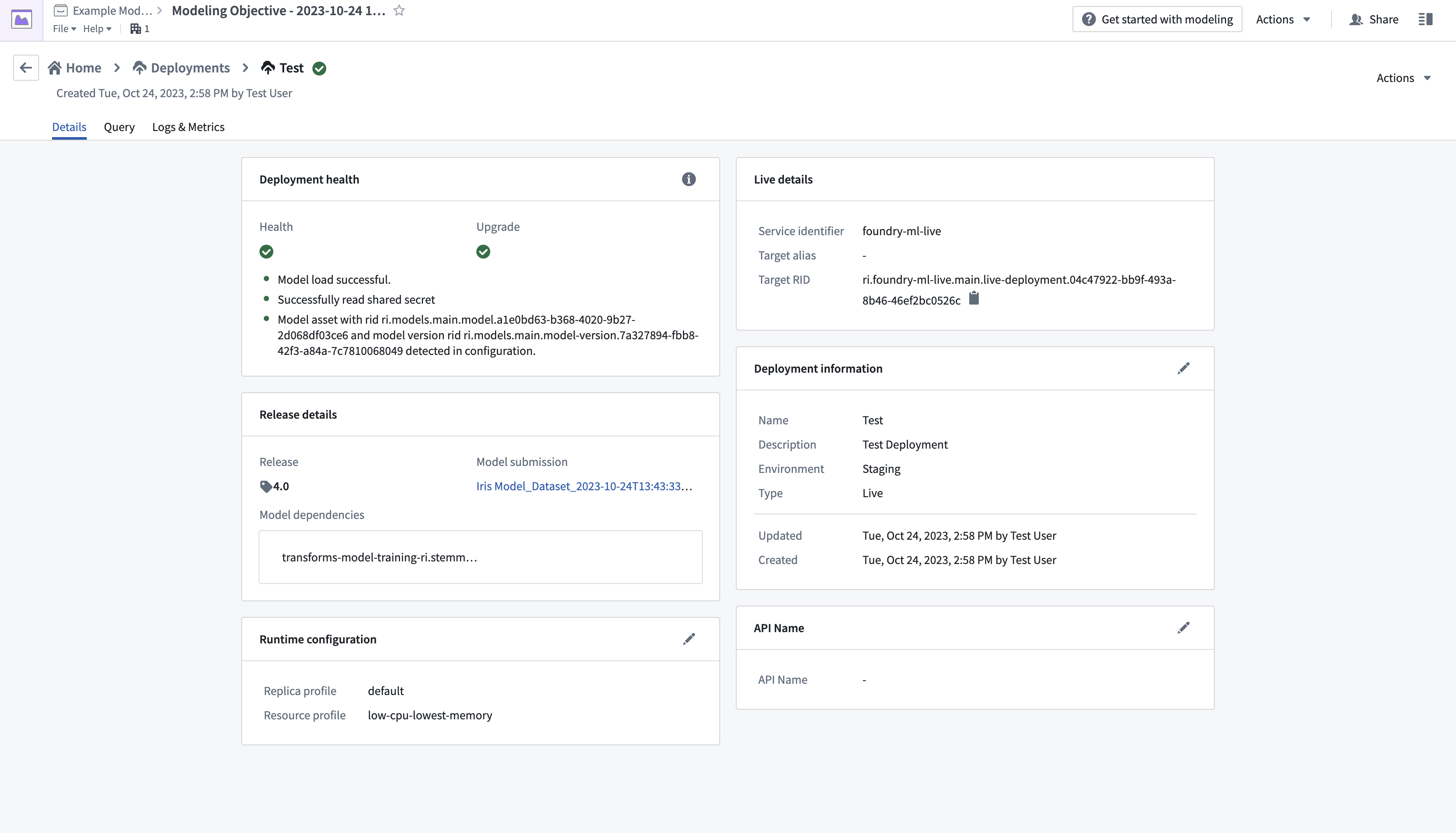This screenshot has height=833, width=1456.
Task: Go to Home breadcrumb
Action: click(x=75, y=68)
